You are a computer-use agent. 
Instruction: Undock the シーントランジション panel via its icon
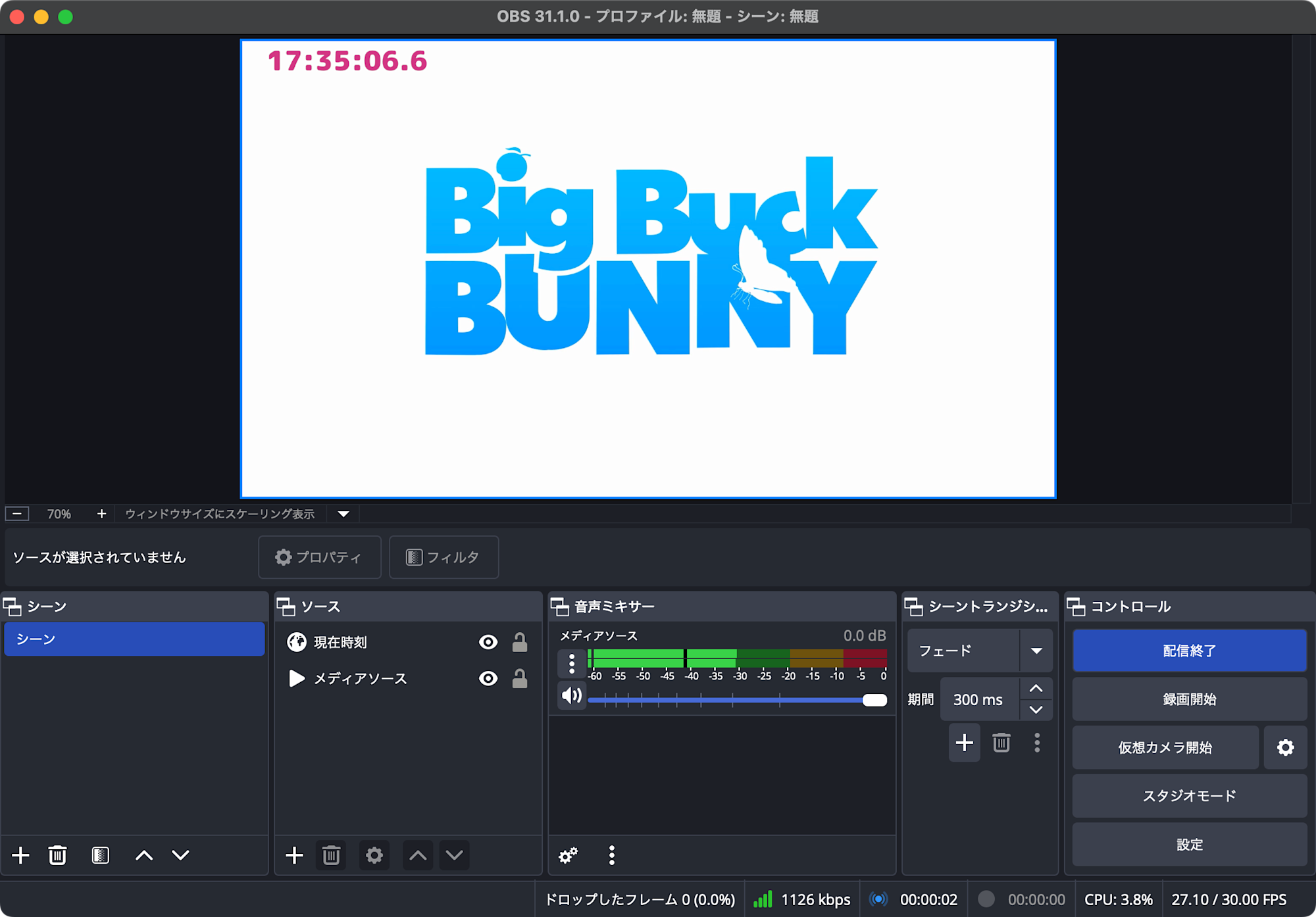[914, 607]
